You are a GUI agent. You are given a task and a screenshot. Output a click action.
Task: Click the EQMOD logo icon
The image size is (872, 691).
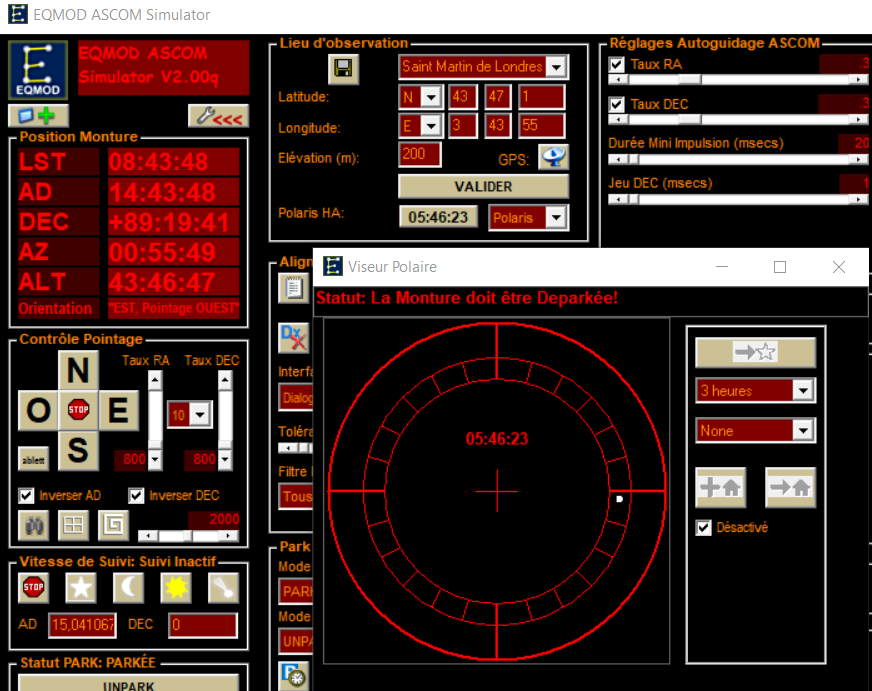(x=38, y=70)
